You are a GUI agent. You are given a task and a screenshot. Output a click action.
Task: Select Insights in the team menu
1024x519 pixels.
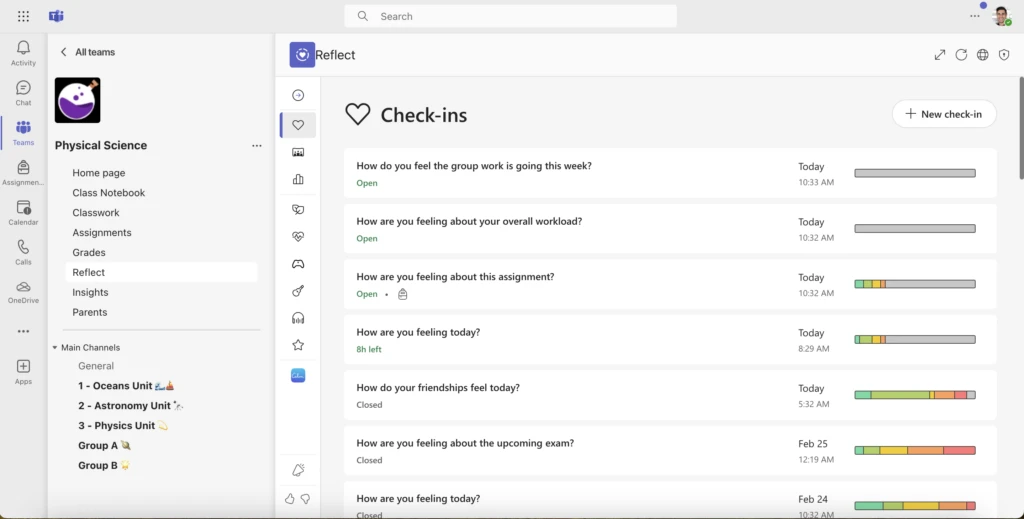click(90, 292)
